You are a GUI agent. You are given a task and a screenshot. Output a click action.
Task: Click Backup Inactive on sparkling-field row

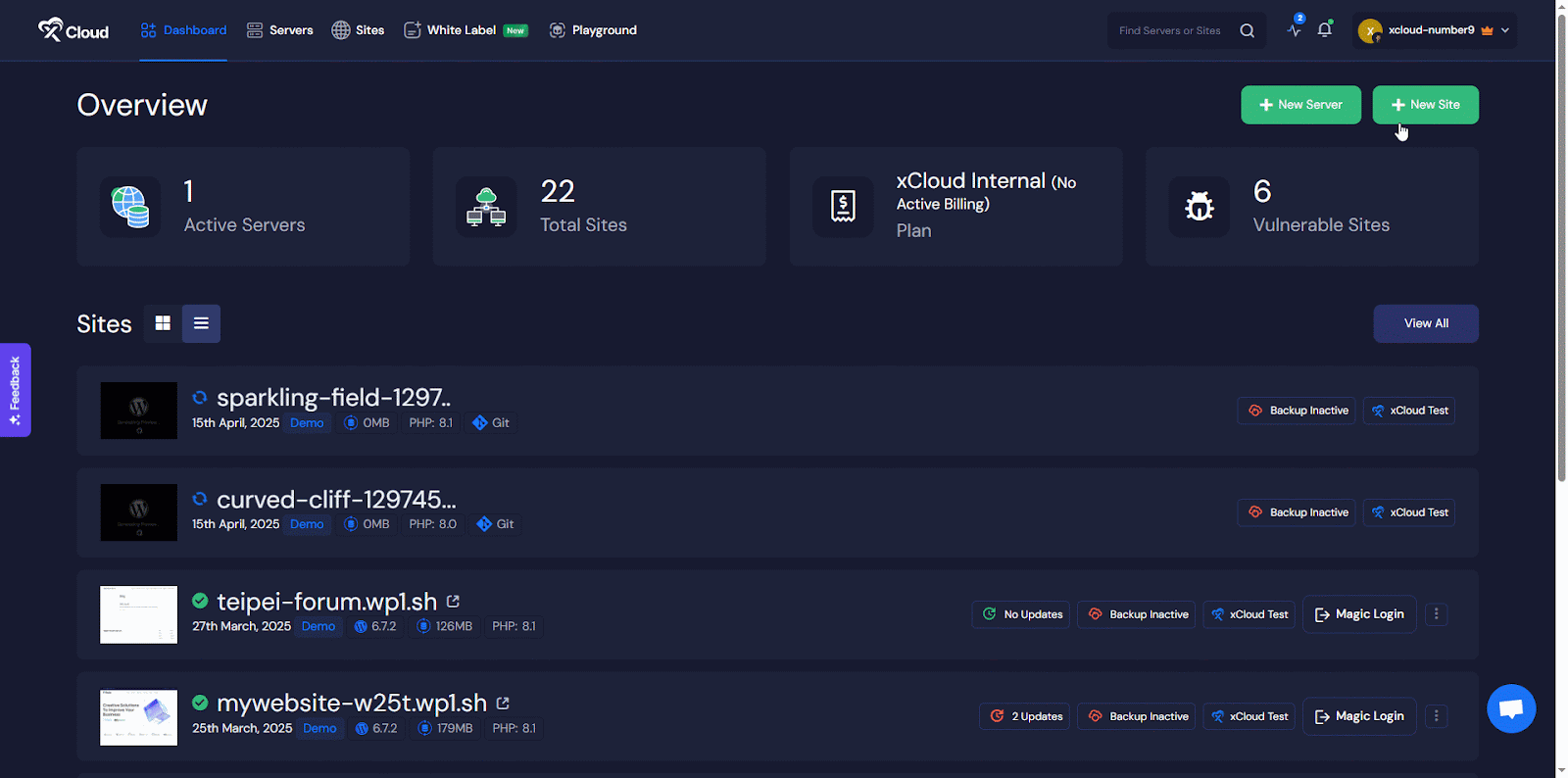[1297, 411]
